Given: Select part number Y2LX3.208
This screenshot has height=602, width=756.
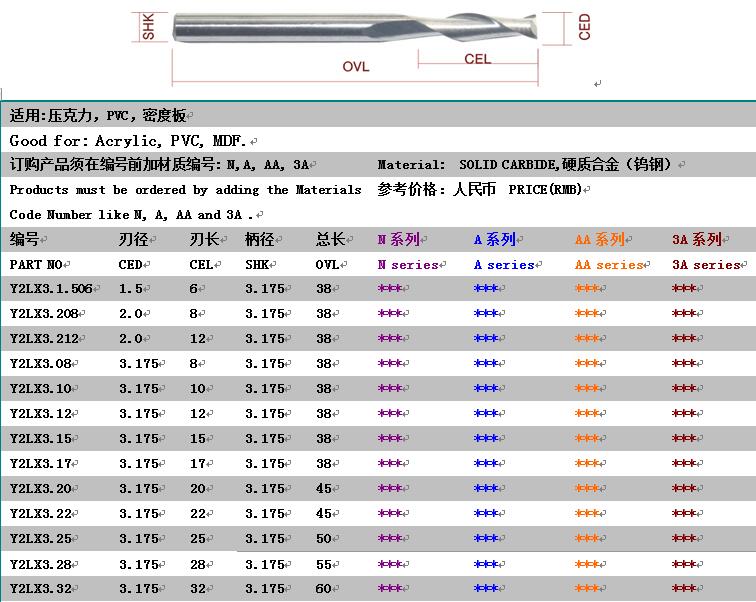Looking at the screenshot, I should (43, 314).
